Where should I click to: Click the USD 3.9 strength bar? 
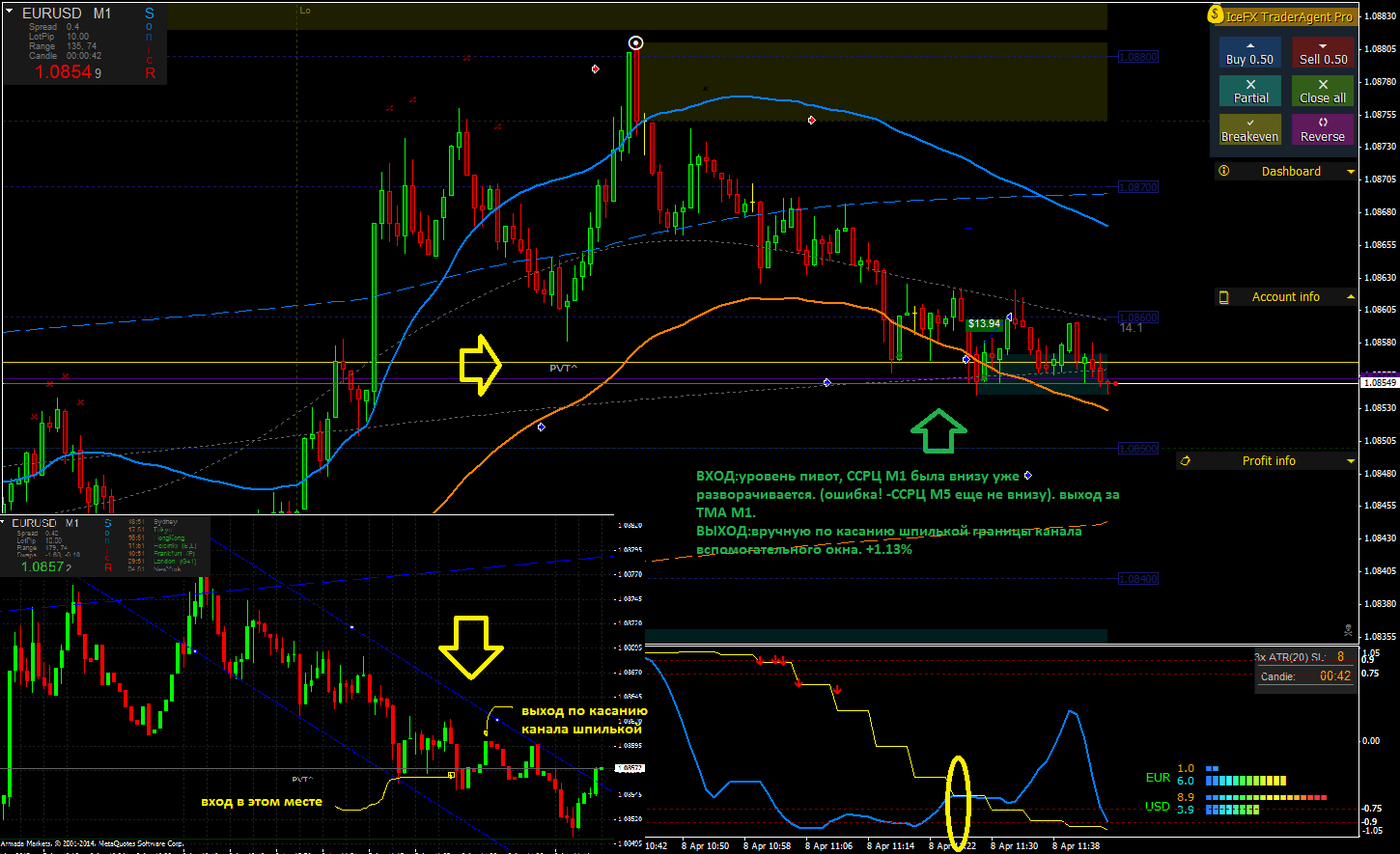[x=1233, y=811]
